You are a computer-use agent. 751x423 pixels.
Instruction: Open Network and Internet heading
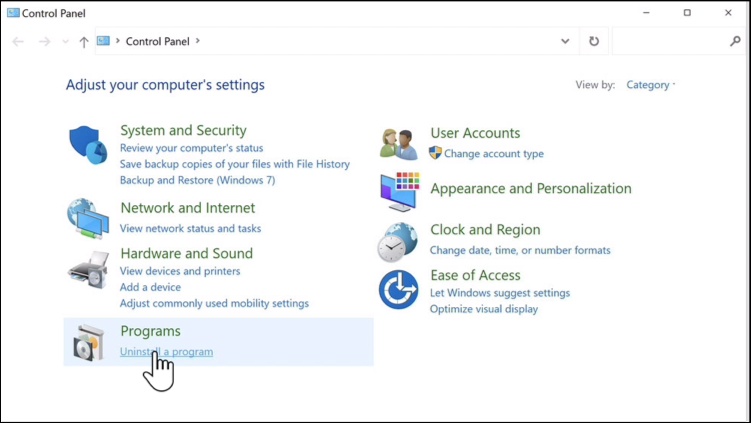188,208
